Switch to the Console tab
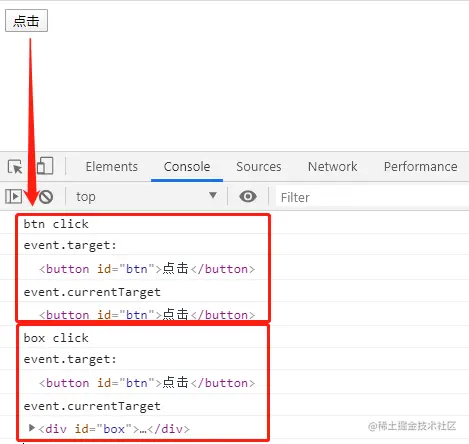The width and height of the screenshot is (469, 444). tap(187, 166)
